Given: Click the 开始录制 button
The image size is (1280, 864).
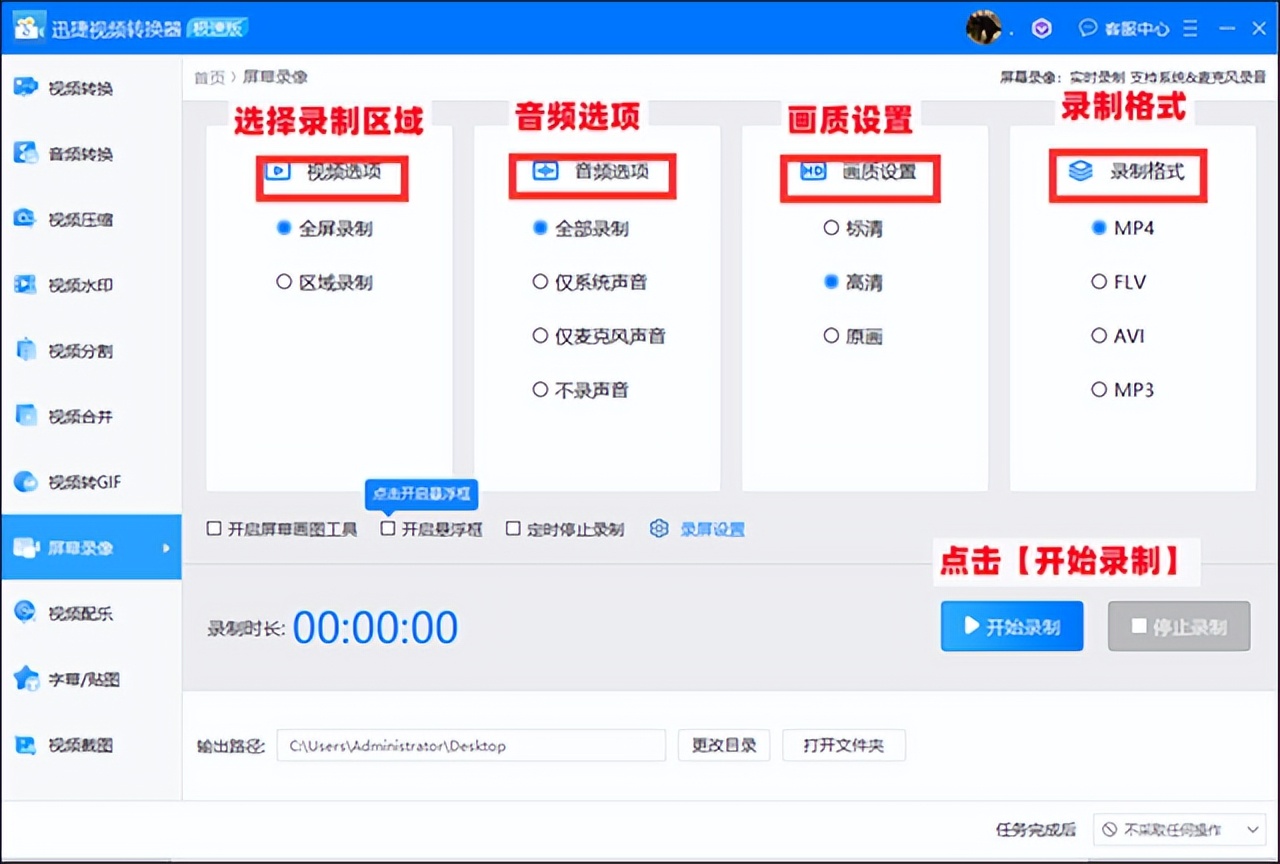Looking at the screenshot, I should (1011, 626).
